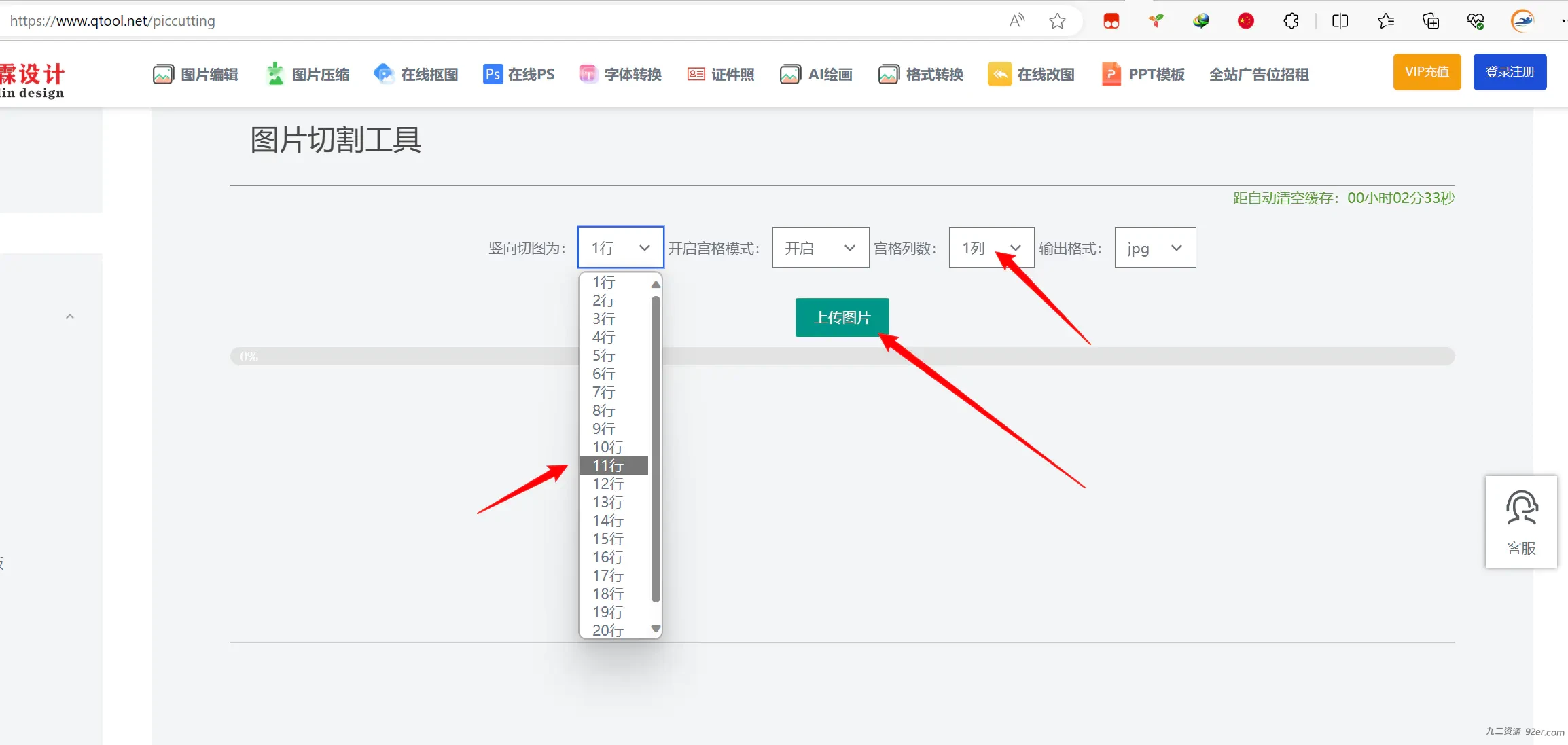
Task: Click the list scrollbar down arrow
Action: 656,629
